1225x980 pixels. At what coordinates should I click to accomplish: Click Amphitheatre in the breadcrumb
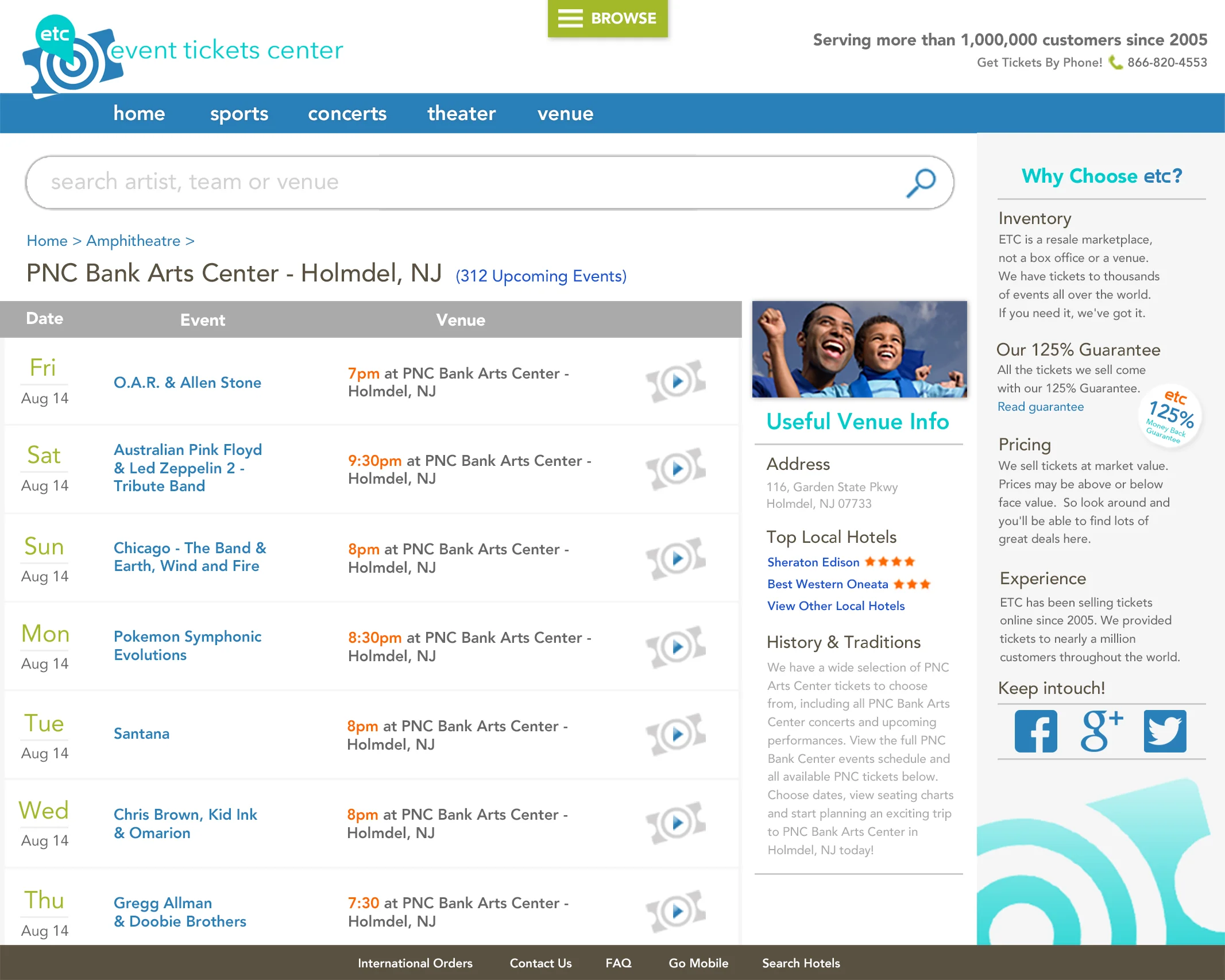click(x=133, y=241)
